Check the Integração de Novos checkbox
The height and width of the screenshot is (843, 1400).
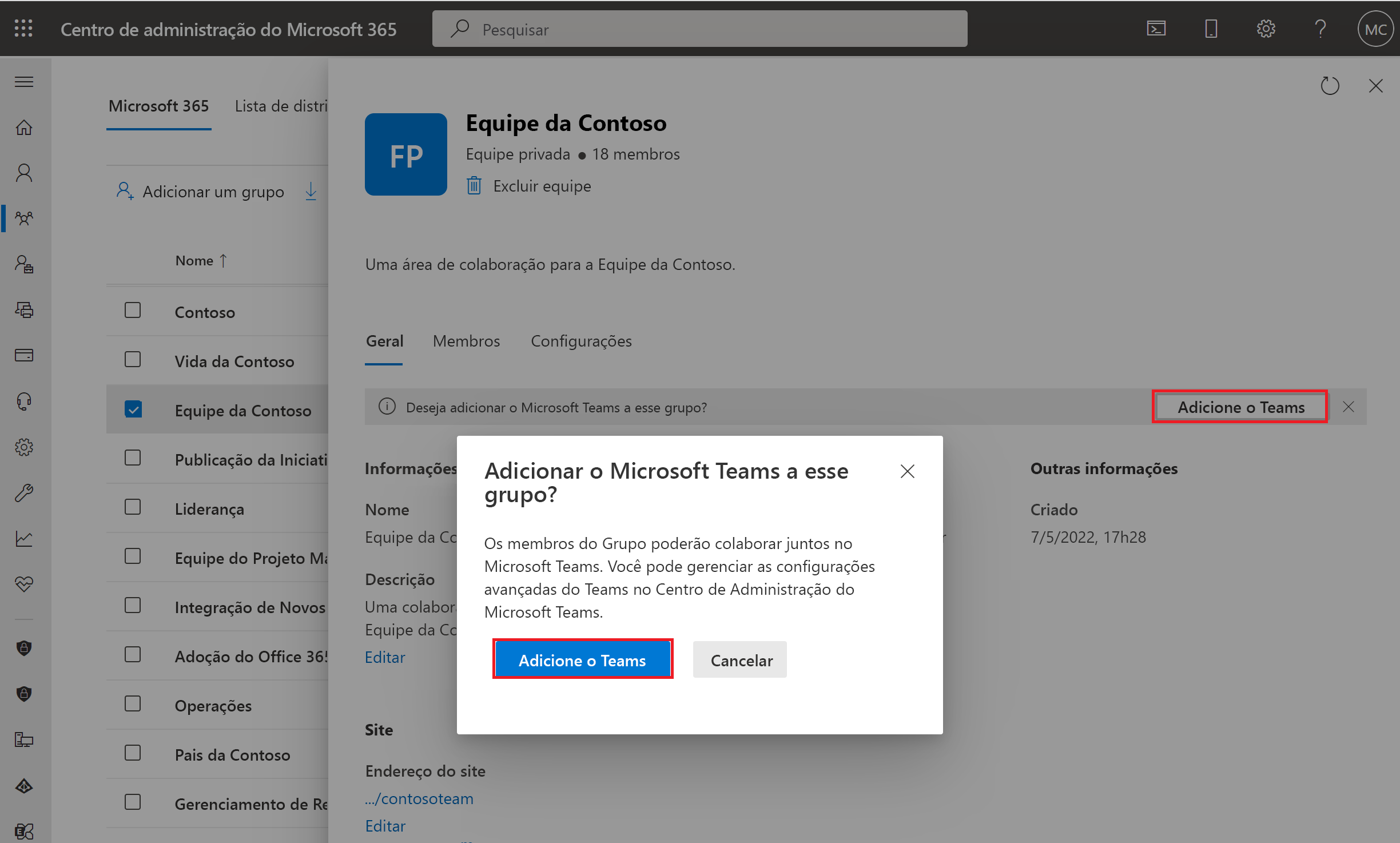tap(133, 605)
